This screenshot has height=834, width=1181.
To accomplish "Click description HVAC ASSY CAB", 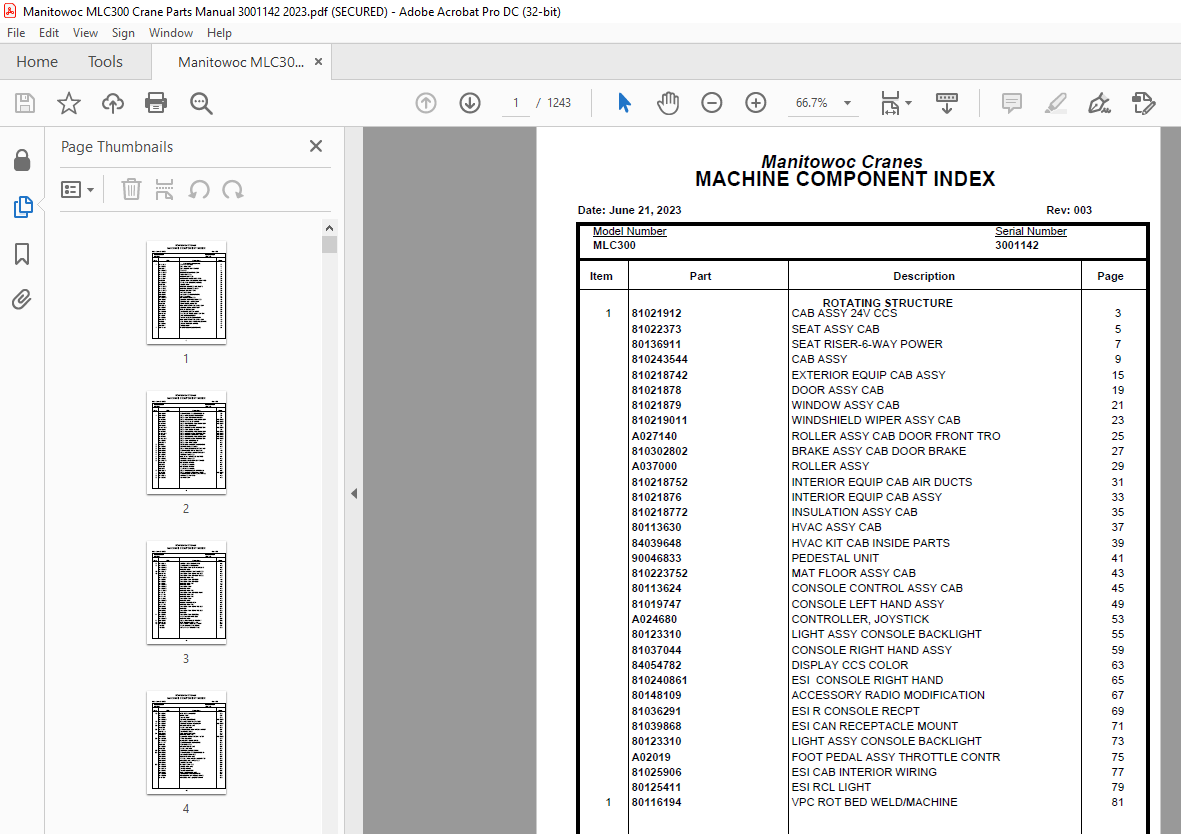I will coord(836,527).
